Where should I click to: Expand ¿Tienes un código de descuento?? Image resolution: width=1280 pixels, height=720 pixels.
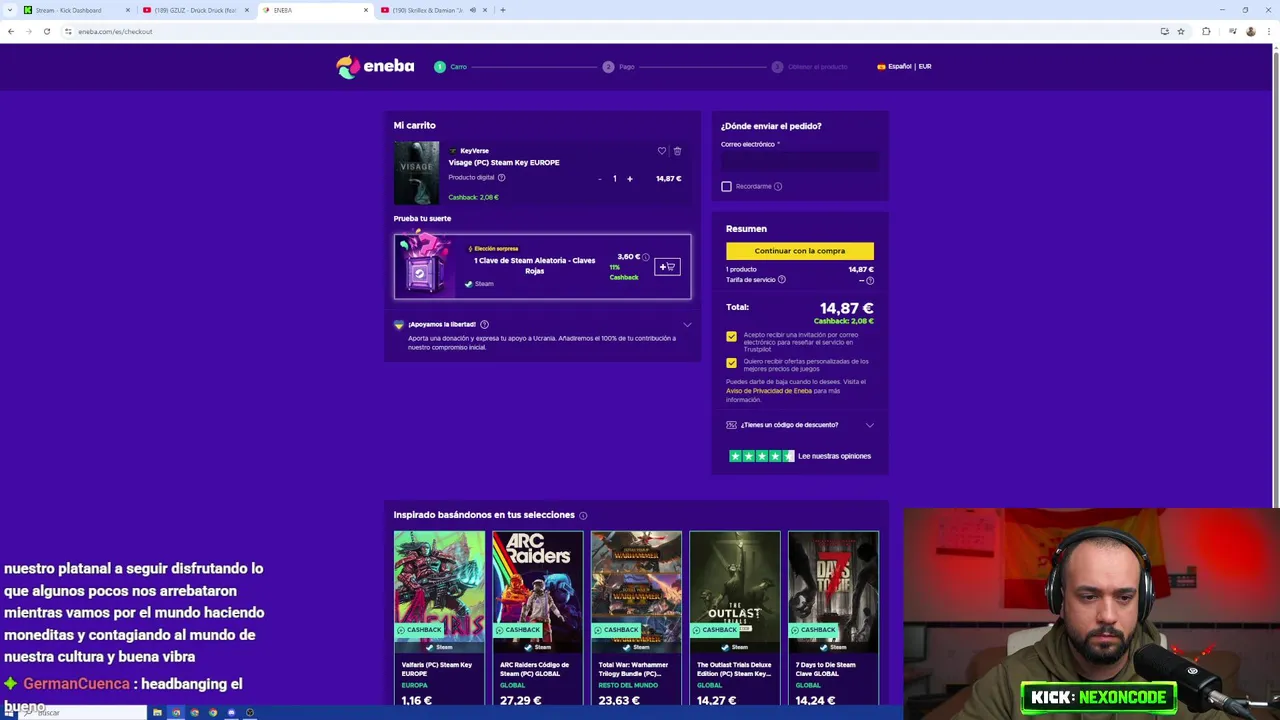tap(800, 425)
